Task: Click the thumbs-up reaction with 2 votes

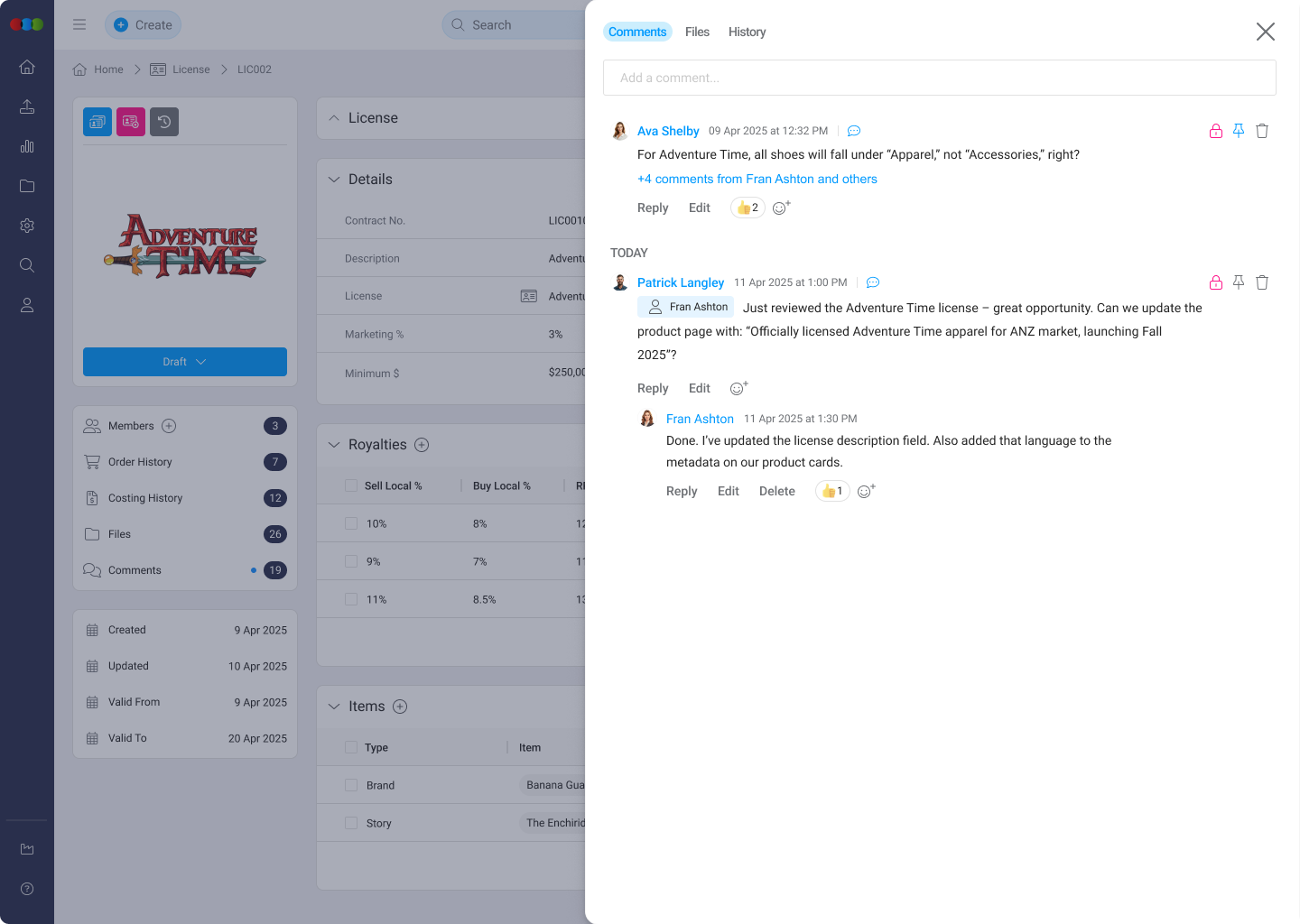Action: pyautogui.click(x=747, y=208)
